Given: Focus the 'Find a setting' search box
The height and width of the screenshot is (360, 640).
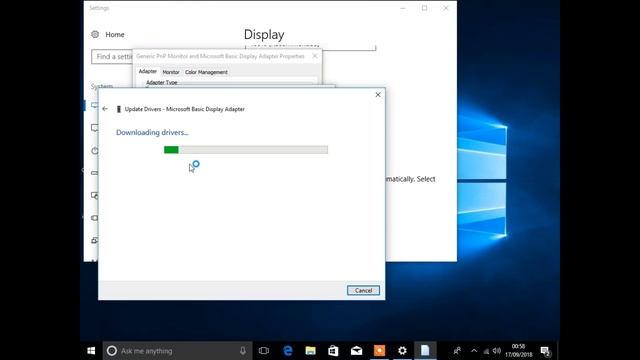Looking at the screenshot, I should tap(112, 57).
